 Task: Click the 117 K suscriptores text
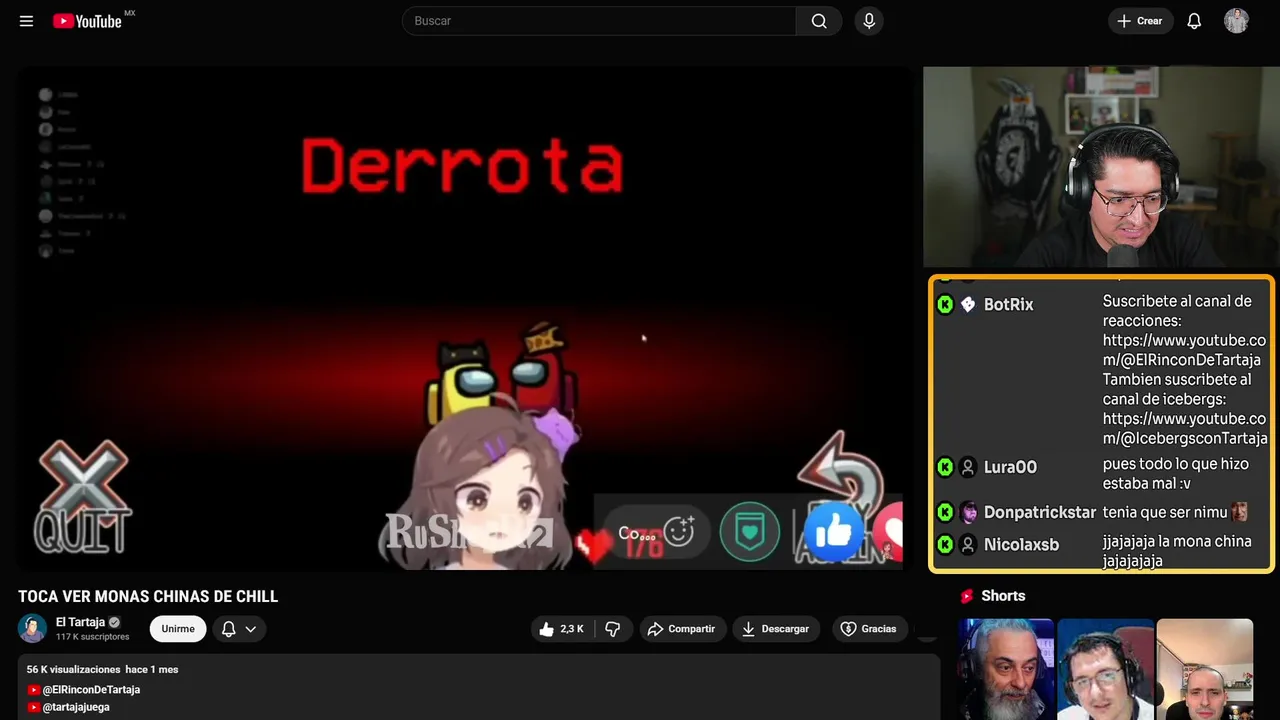tap(92, 637)
